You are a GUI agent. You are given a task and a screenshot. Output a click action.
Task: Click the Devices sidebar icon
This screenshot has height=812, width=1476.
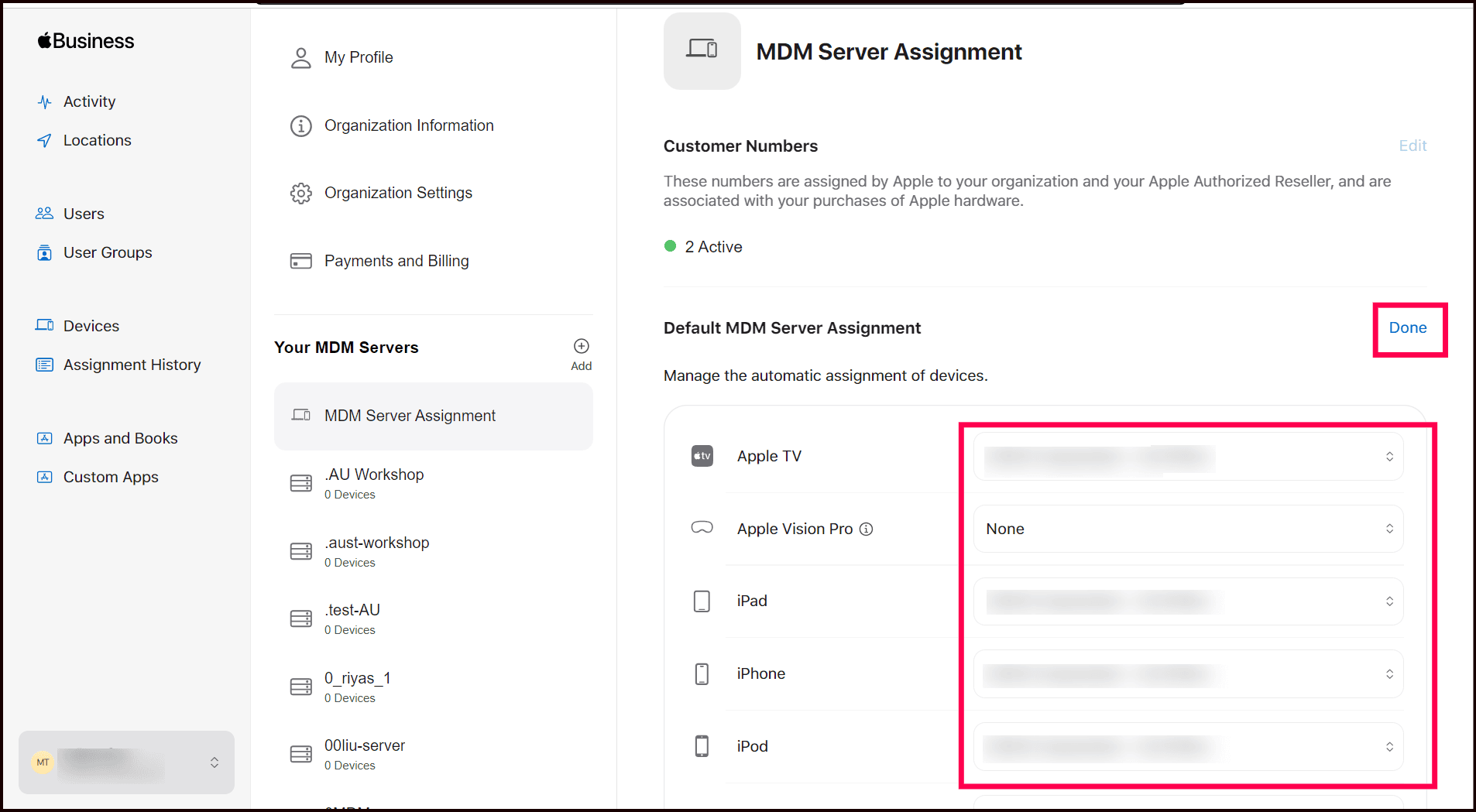tap(45, 326)
